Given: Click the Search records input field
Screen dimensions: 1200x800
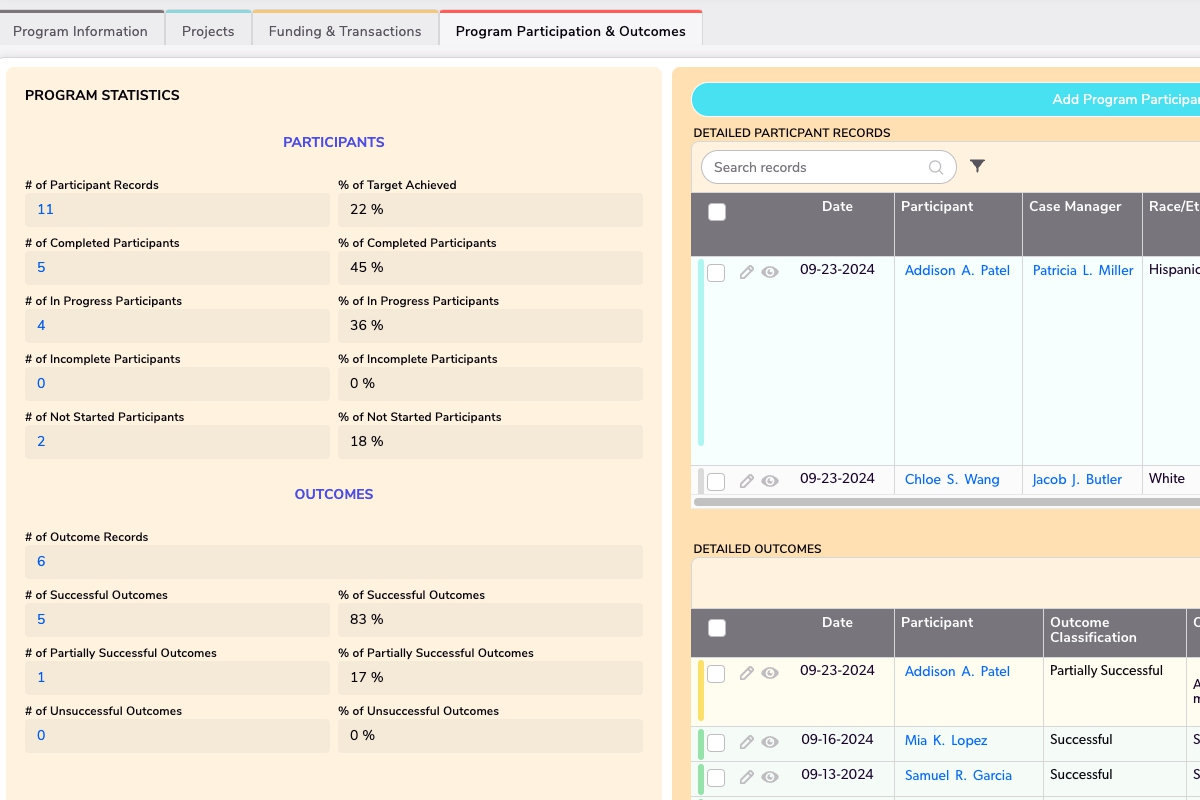Looking at the screenshot, I should click(815, 168).
